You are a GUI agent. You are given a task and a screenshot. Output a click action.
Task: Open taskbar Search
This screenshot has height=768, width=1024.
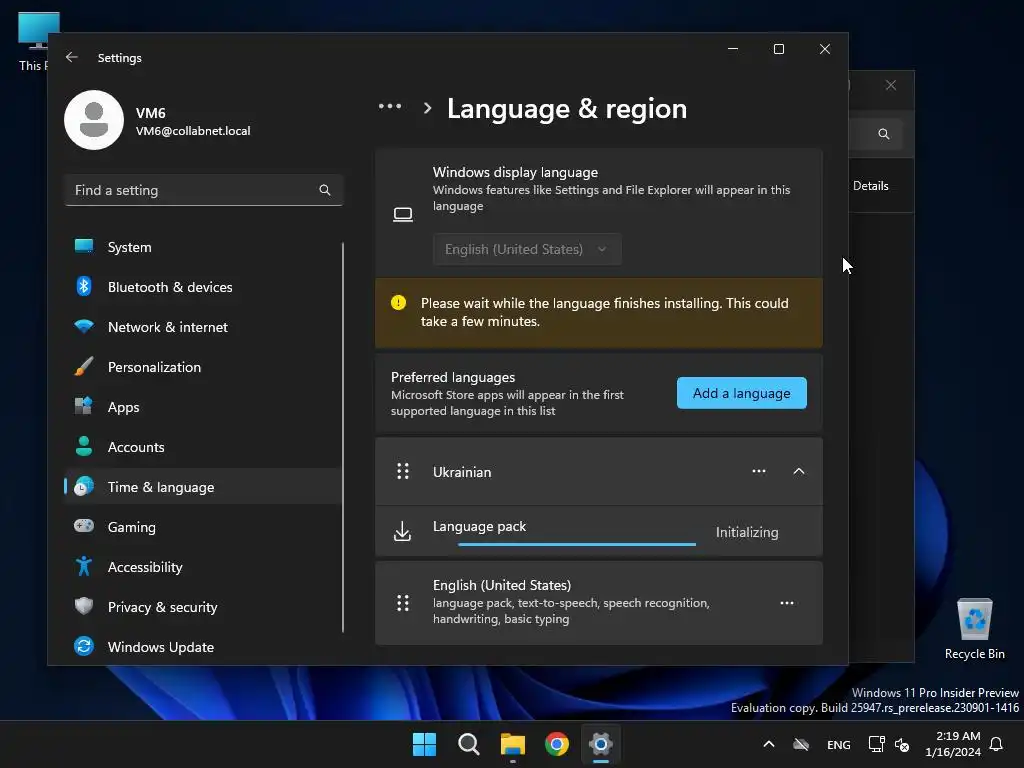(468, 744)
